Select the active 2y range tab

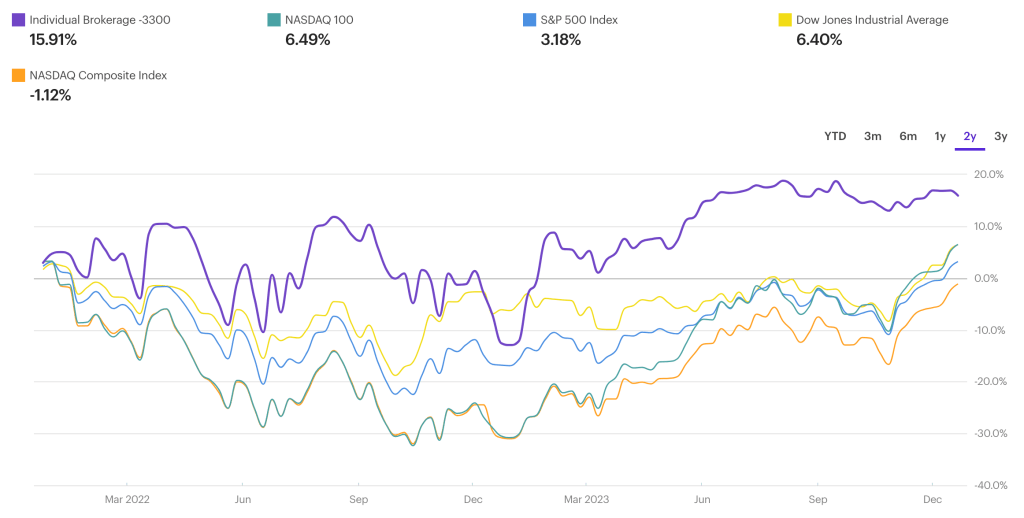970,136
